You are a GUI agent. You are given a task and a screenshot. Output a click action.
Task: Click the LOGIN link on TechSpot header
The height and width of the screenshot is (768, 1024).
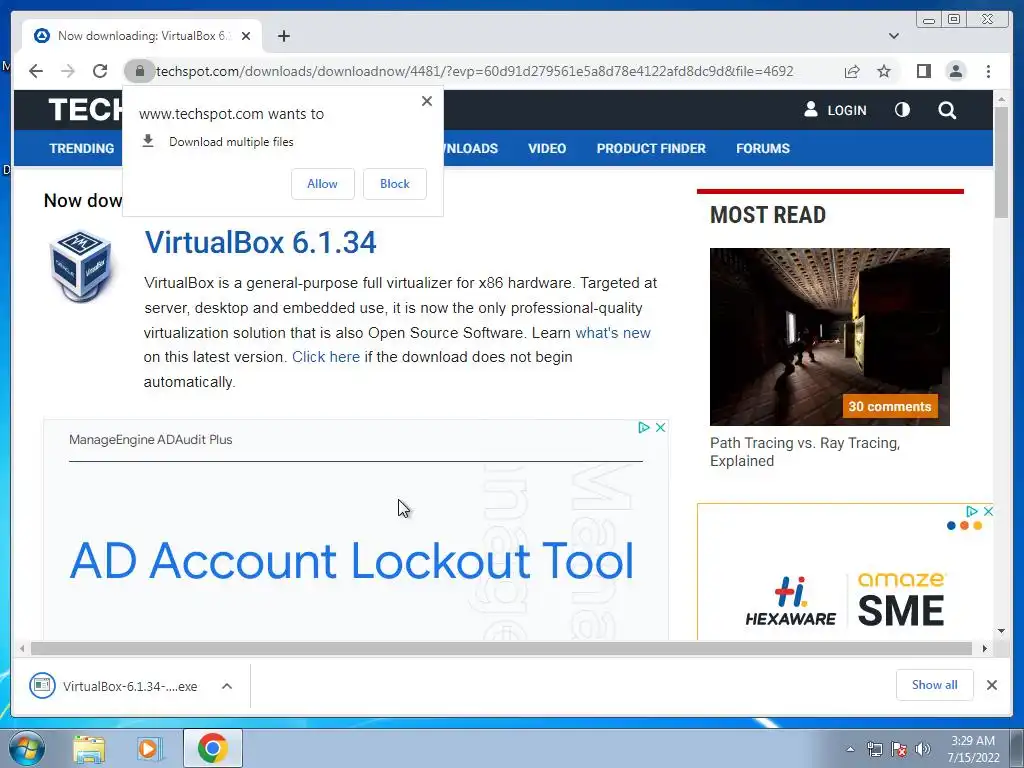(x=835, y=110)
